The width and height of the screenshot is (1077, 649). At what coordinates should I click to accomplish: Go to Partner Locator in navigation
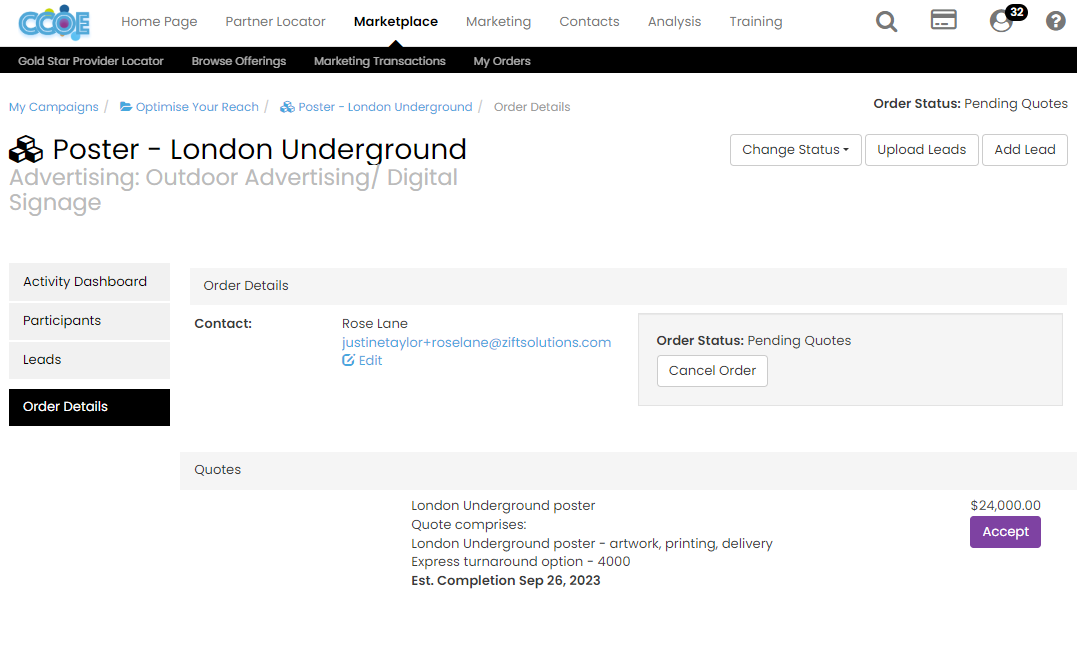click(x=275, y=21)
